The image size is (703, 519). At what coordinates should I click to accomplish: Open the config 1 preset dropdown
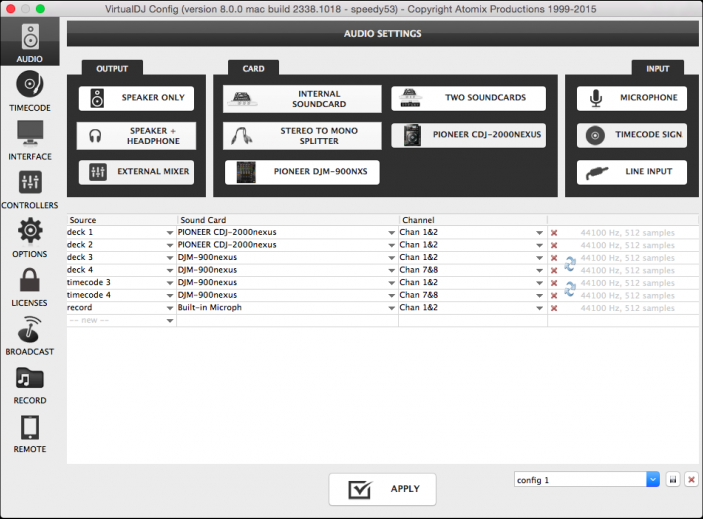pos(653,480)
